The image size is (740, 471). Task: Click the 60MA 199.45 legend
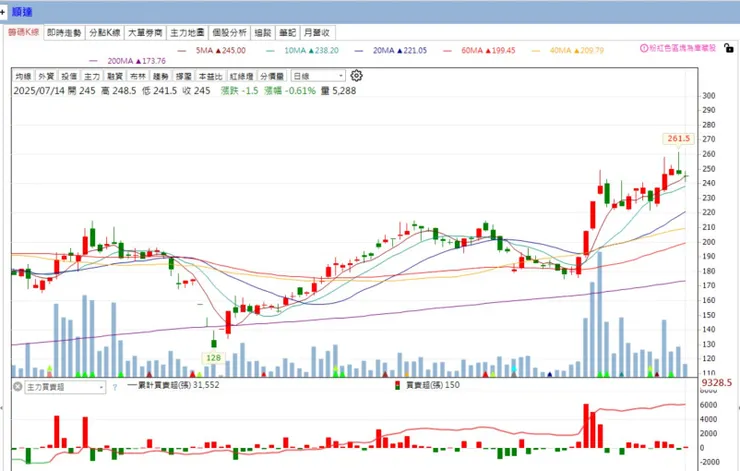pyautogui.click(x=479, y=50)
